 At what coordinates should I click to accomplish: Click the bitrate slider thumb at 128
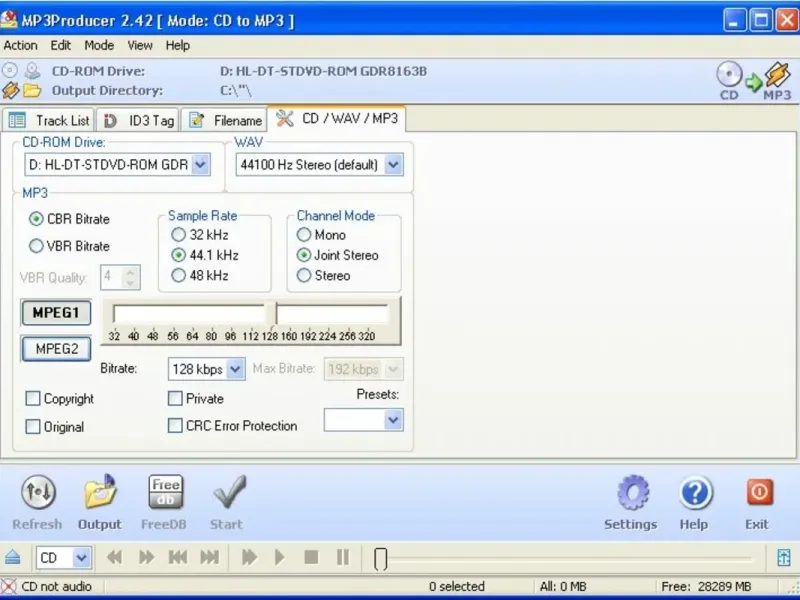pos(271,312)
